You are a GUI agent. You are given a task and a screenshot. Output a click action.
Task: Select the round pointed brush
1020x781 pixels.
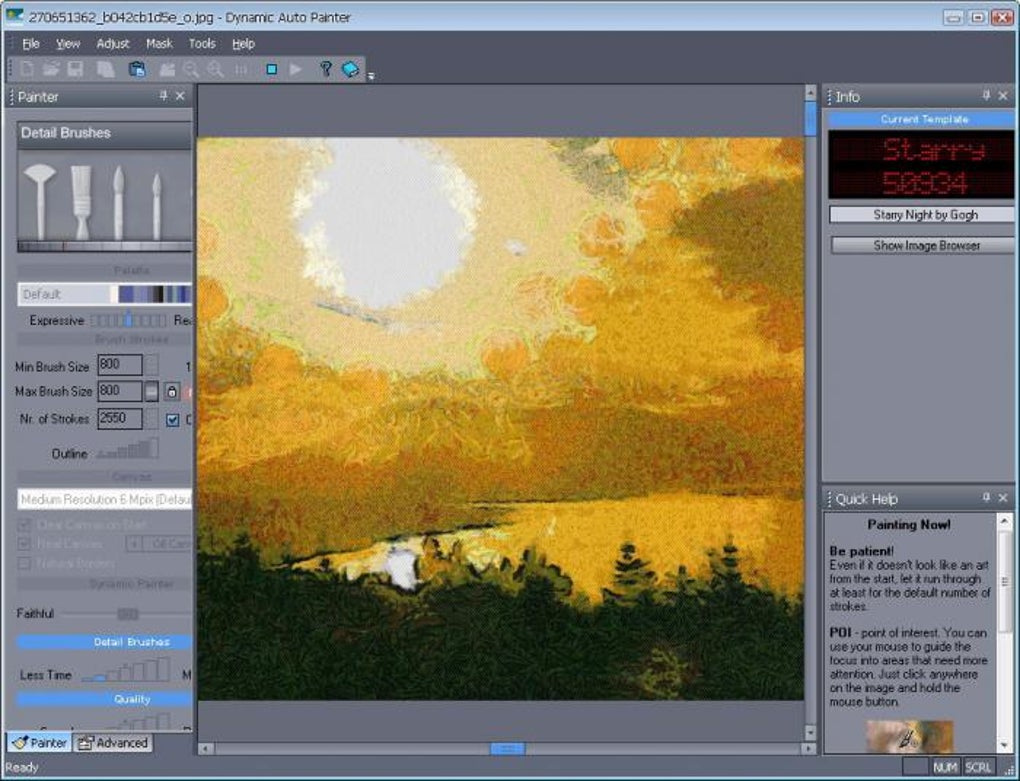pyautogui.click(x=118, y=202)
